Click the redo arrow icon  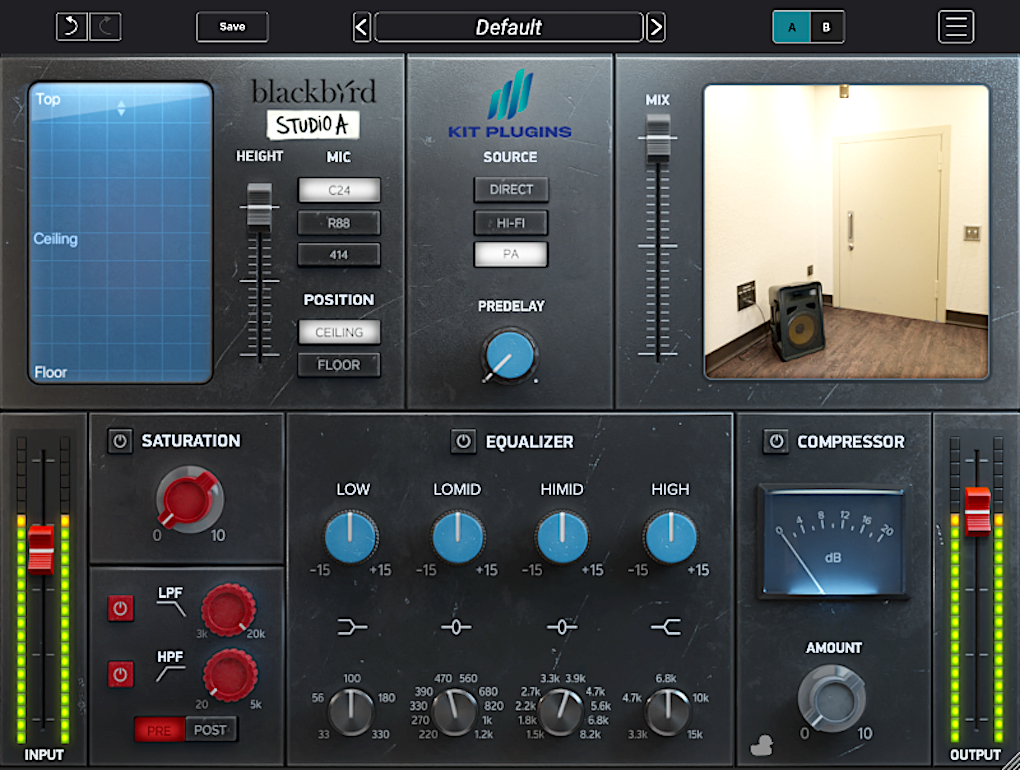pyautogui.click(x=104, y=26)
